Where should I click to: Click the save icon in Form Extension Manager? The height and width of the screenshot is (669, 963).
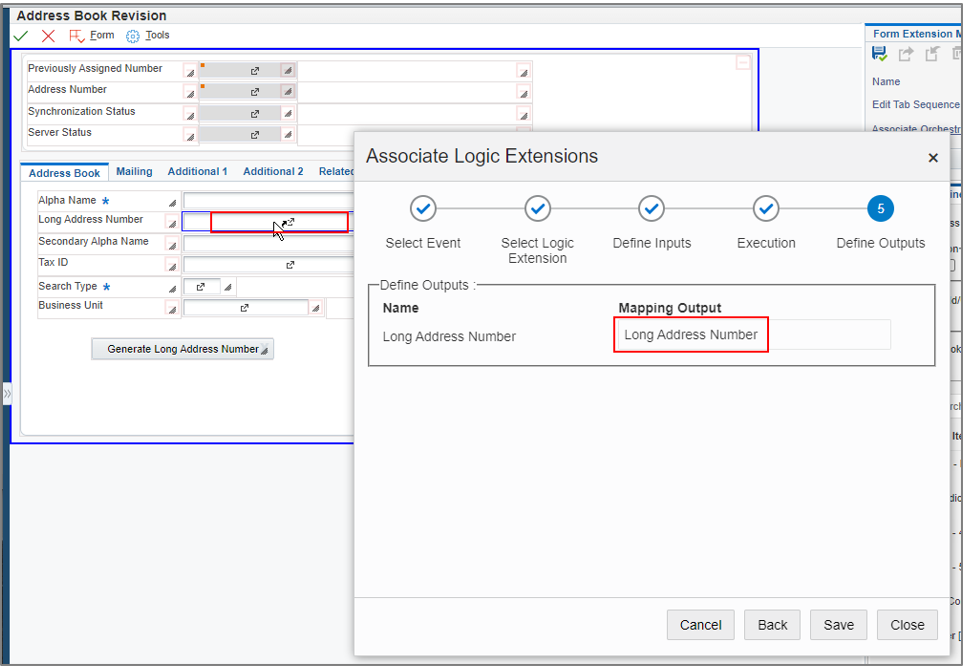pos(880,53)
